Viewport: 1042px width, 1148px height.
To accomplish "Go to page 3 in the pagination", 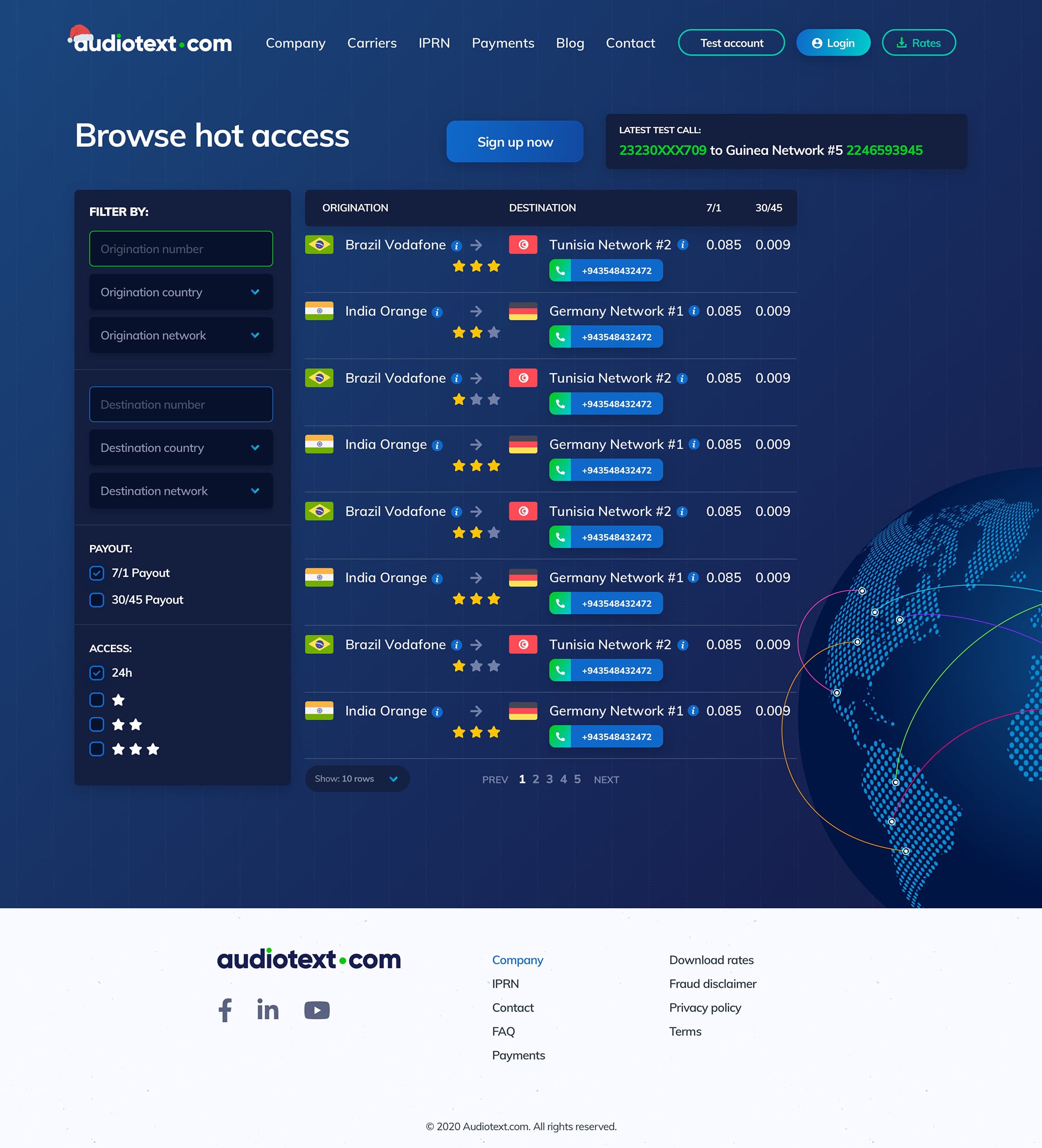I will click(550, 779).
